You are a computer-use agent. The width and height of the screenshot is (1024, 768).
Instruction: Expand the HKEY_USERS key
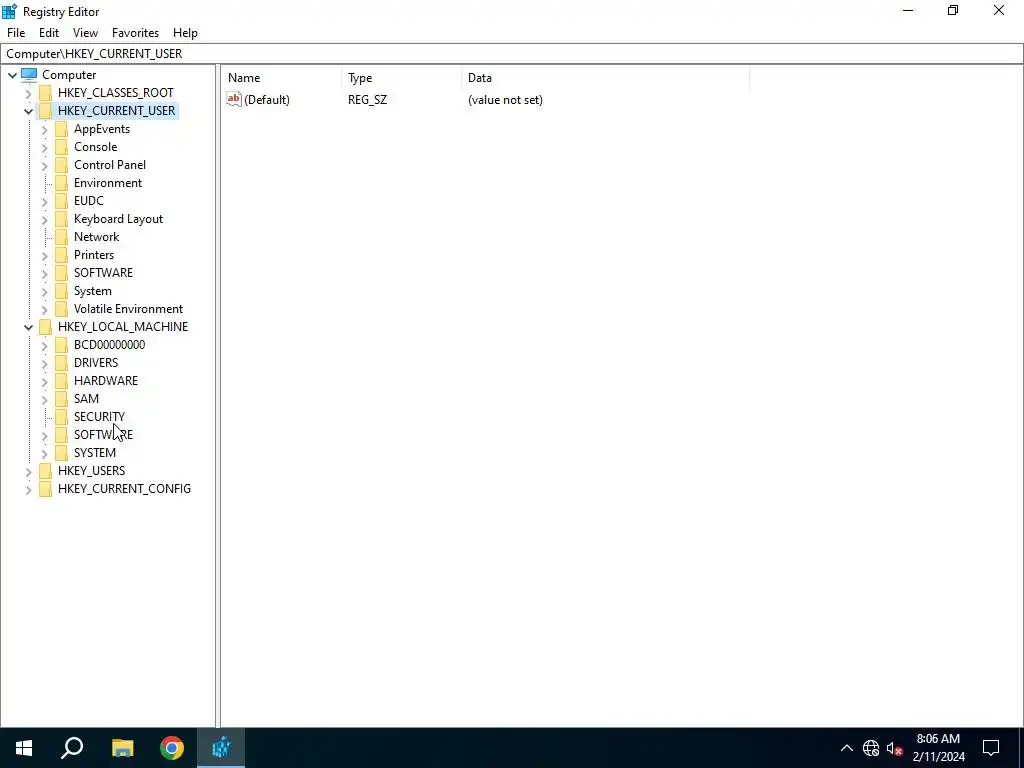[x=28, y=472]
